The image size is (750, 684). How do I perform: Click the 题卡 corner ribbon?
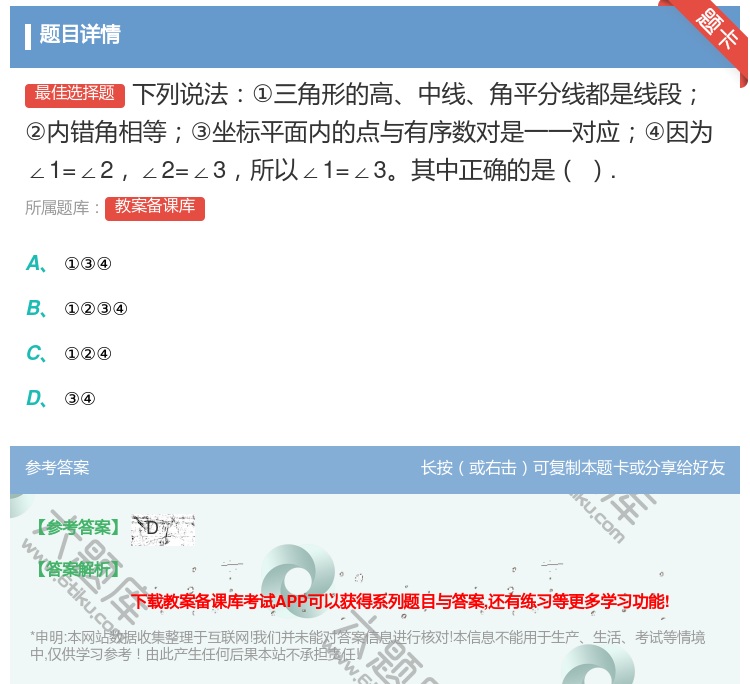point(715,31)
